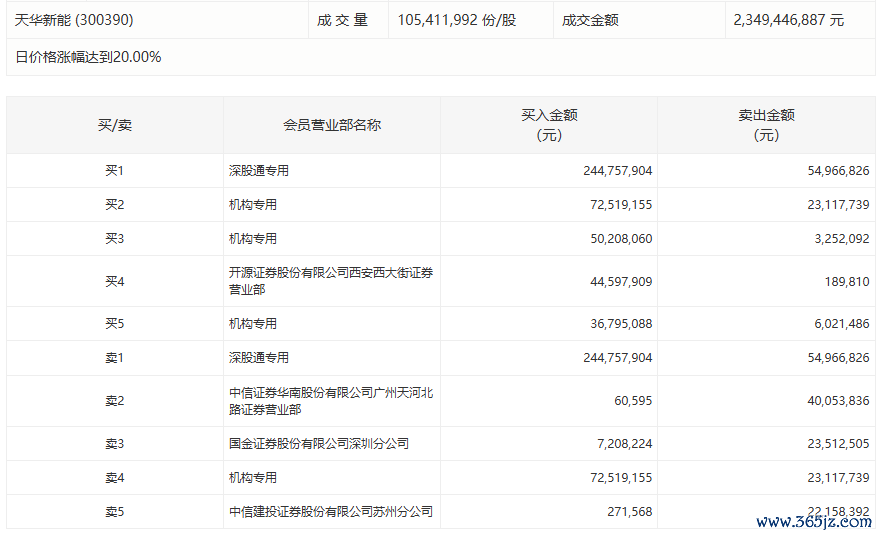
Task: Select the turnover value 2,349,446,887 元
Action: [x=788, y=20]
